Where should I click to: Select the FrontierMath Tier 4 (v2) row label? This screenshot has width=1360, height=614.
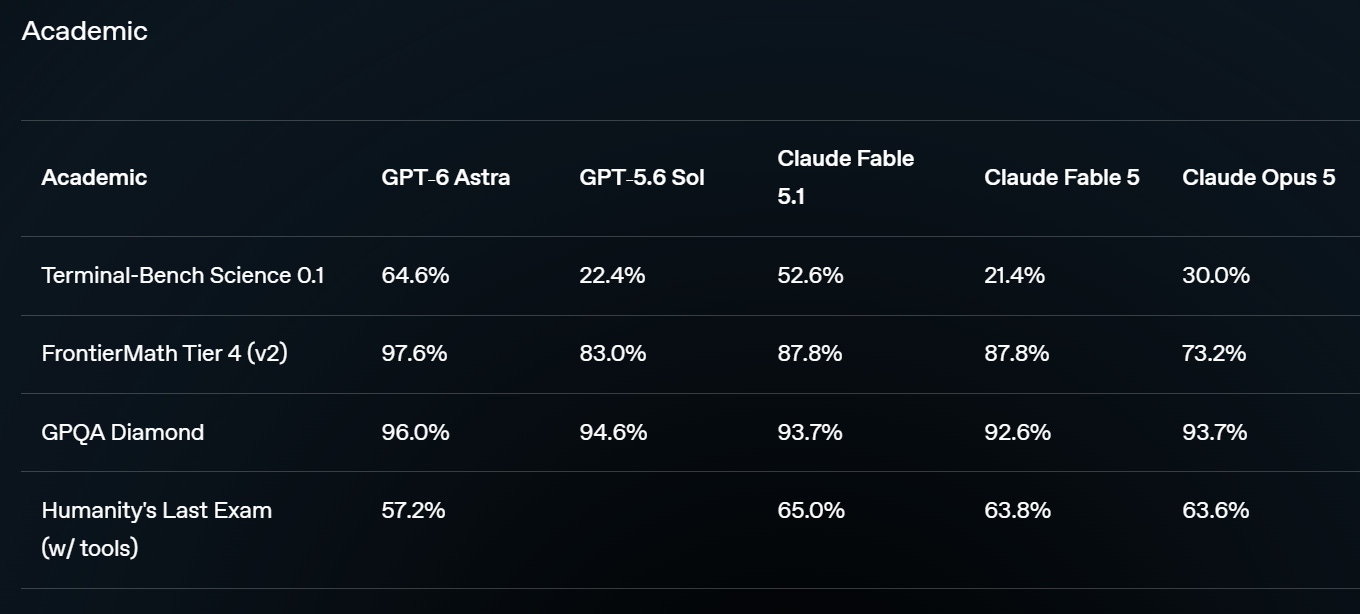coord(164,353)
